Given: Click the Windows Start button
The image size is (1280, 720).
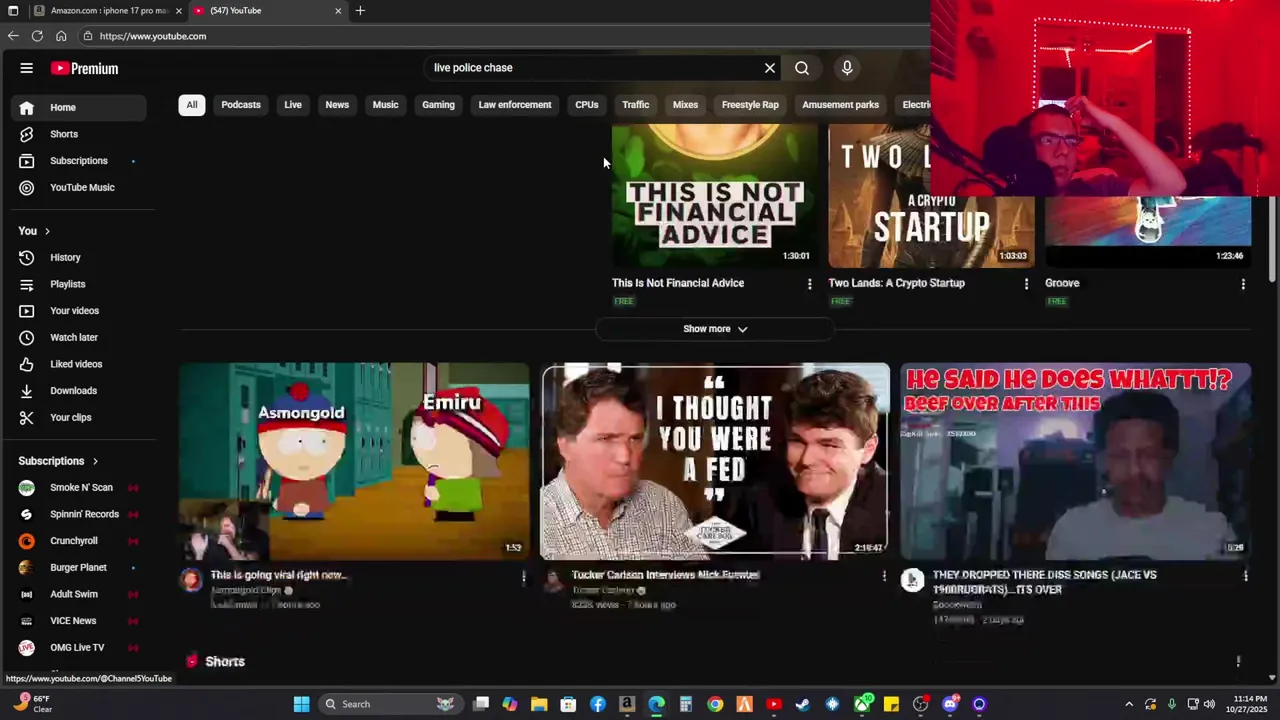Looking at the screenshot, I should pos(301,704).
